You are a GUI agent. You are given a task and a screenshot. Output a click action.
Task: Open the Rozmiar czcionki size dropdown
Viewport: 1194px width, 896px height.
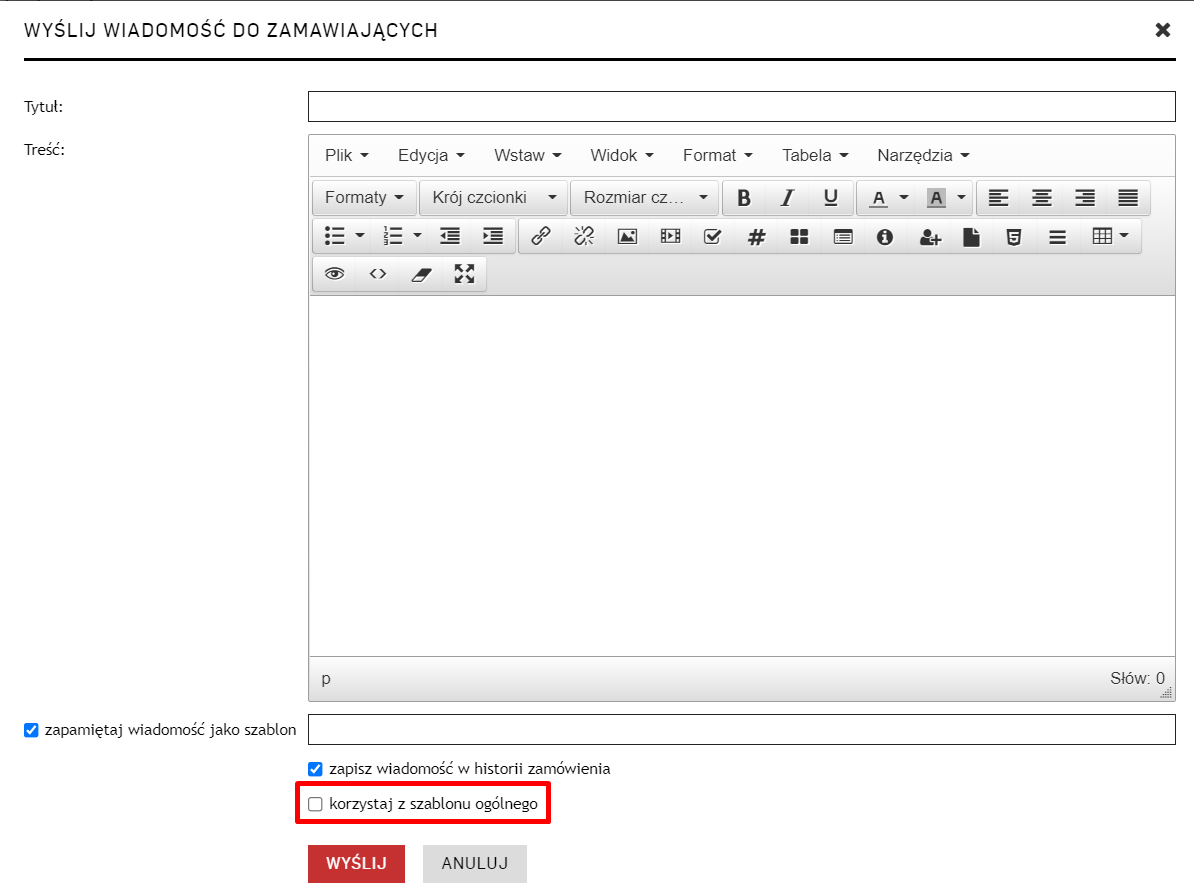[x=644, y=198]
